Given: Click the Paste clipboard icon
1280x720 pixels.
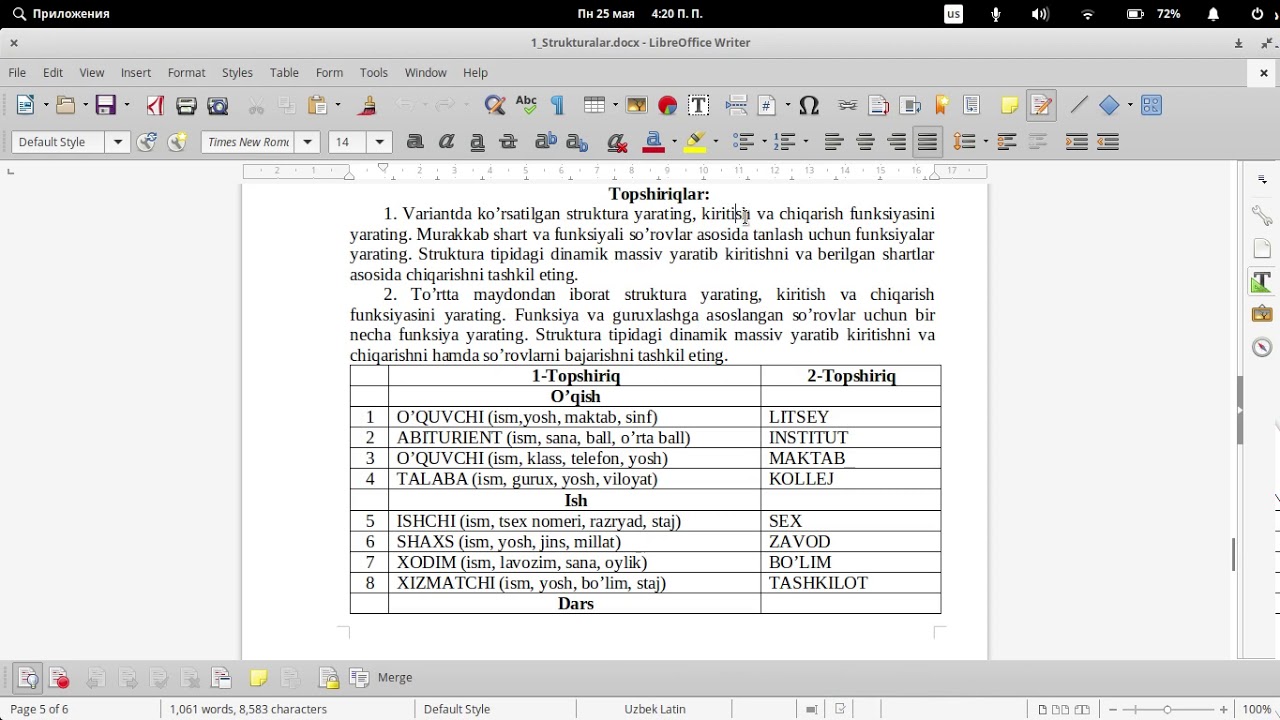Looking at the screenshot, I should tap(318, 105).
